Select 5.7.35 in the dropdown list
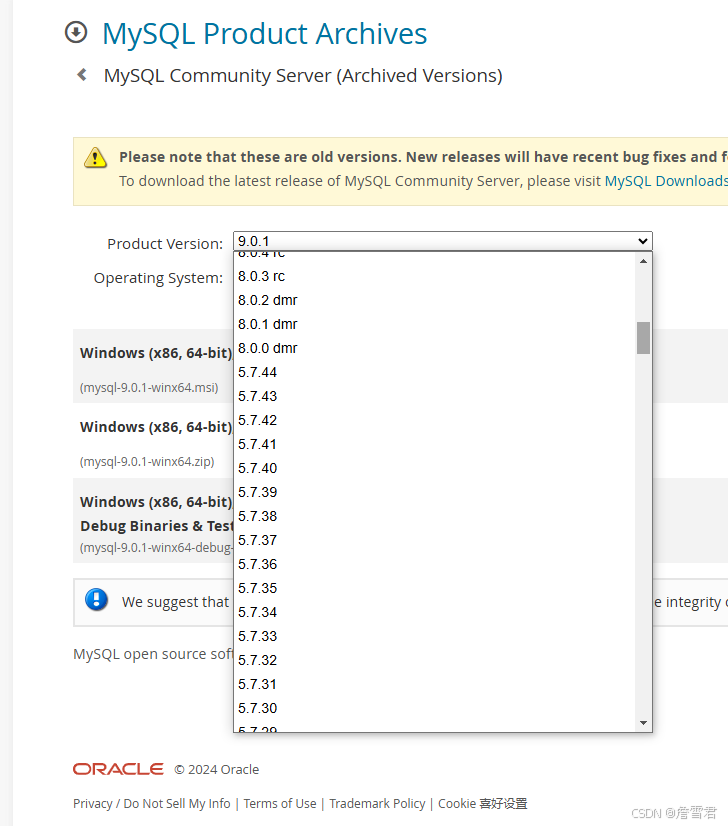Screen dimensions: 728x826 point(435,588)
